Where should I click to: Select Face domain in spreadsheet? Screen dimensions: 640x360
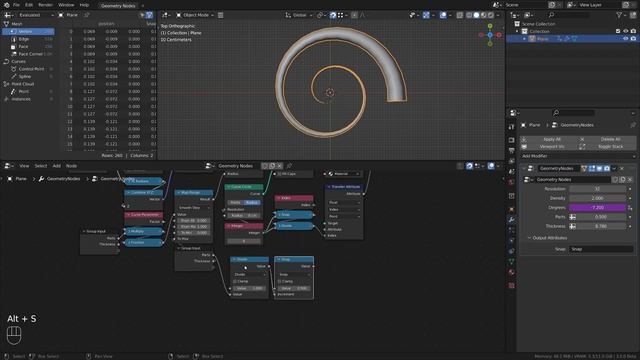(x=29, y=47)
